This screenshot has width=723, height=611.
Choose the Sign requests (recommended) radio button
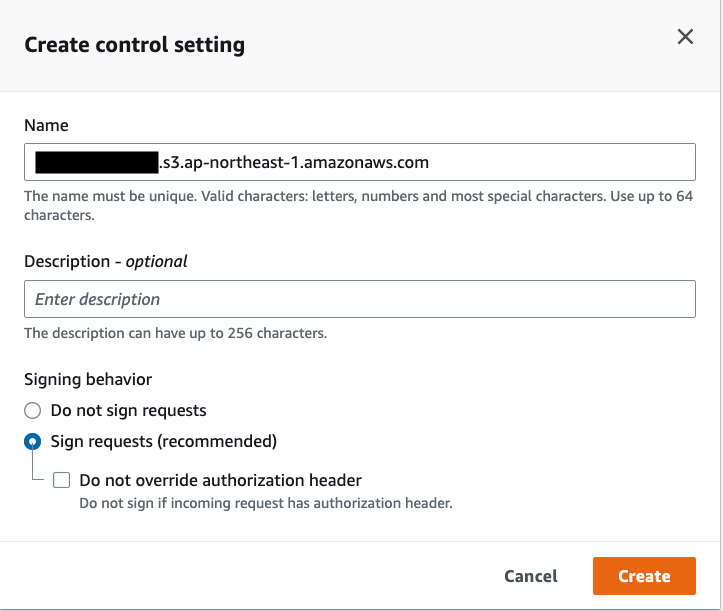(x=33, y=441)
